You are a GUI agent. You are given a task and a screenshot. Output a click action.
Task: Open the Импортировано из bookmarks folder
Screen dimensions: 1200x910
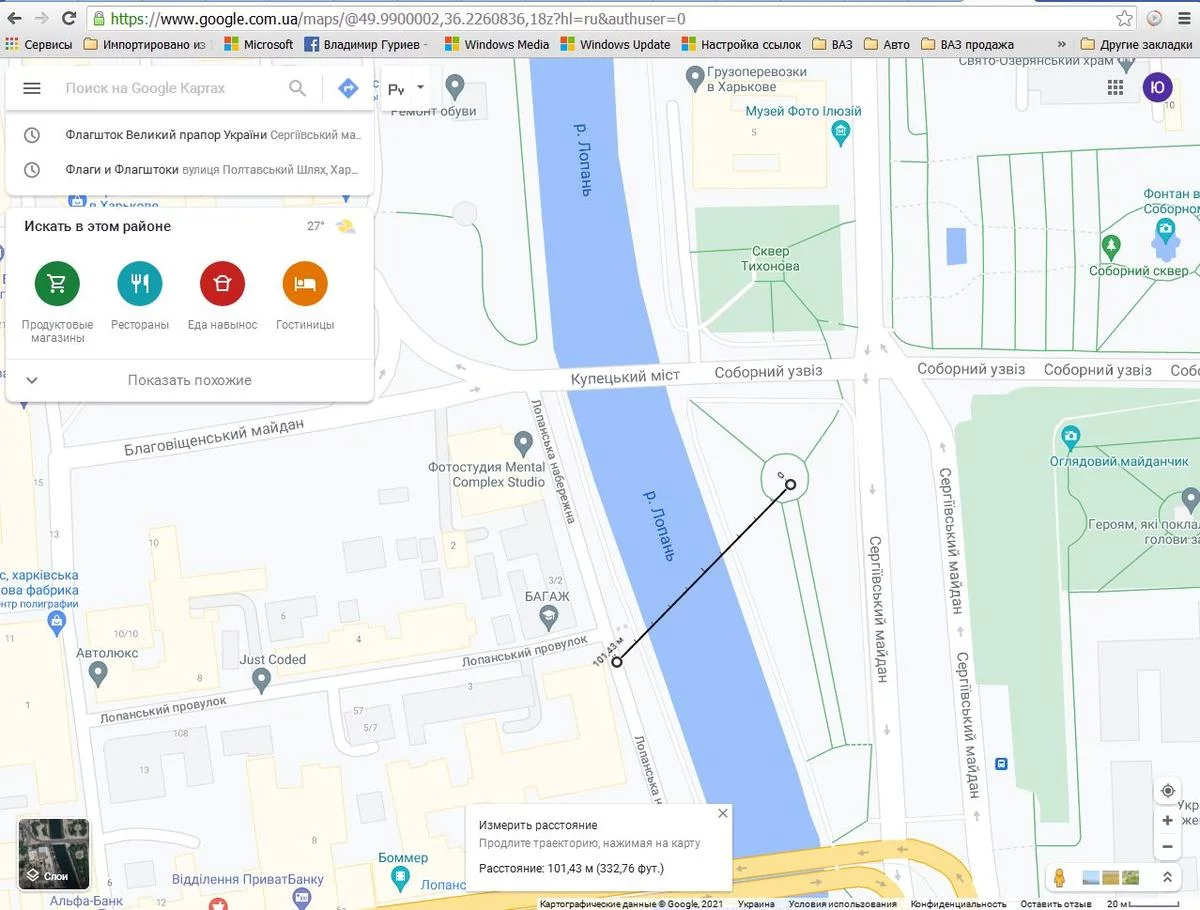coord(146,44)
